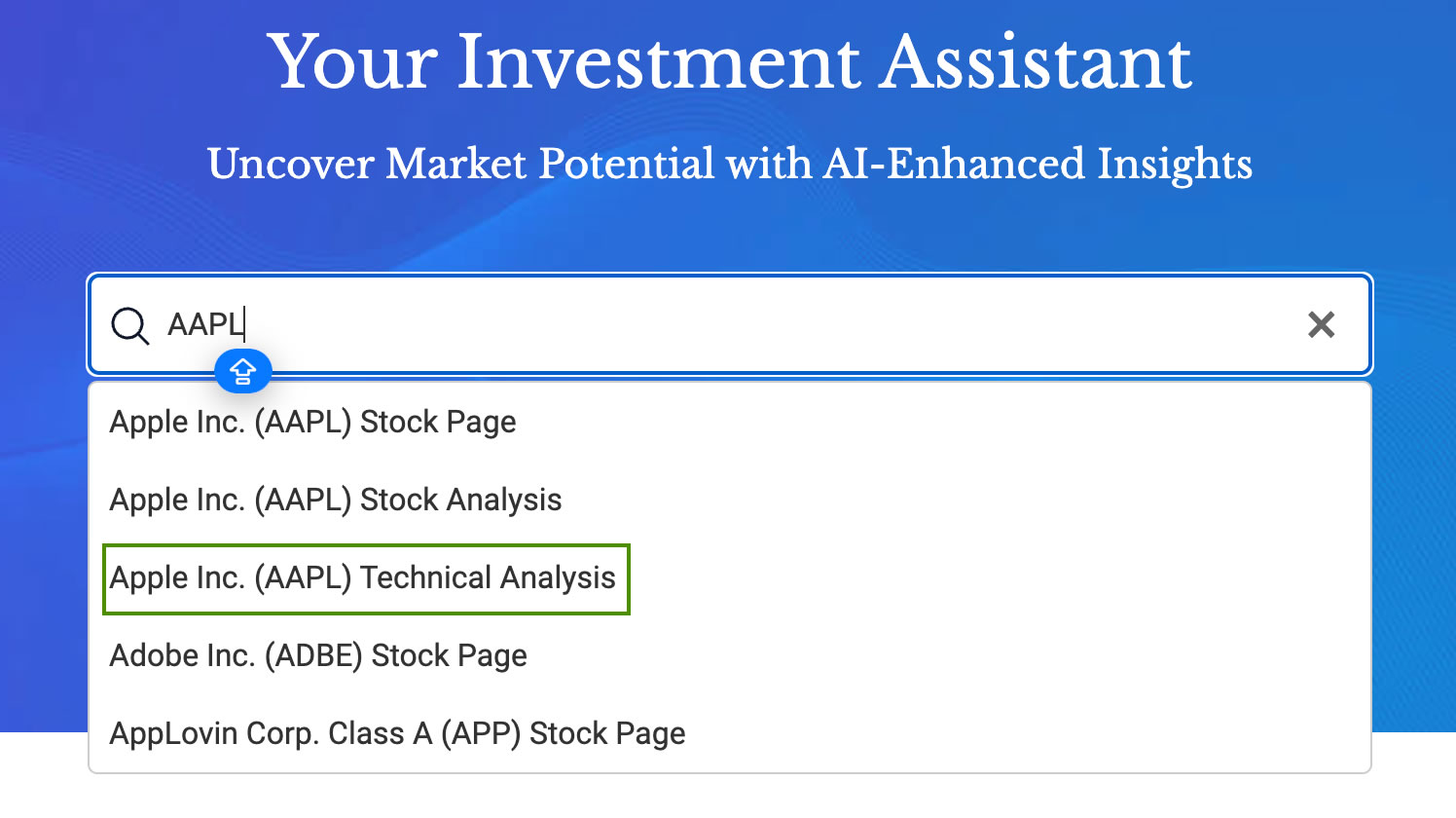The width and height of the screenshot is (1456, 818).
Task: Click the magnifying glass search icon
Action: tap(129, 325)
